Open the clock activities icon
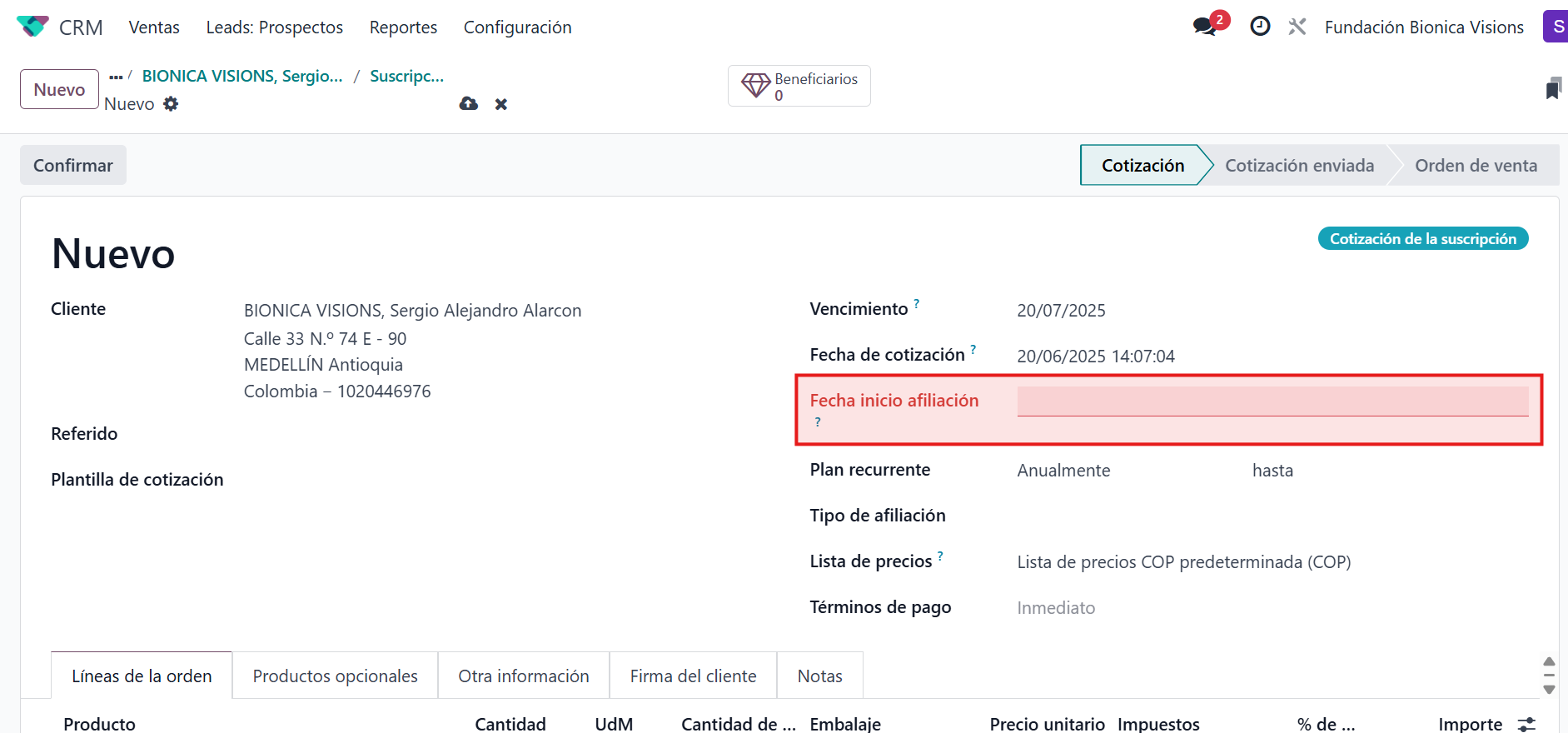The image size is (1568, 733). tap(1260, 27)
